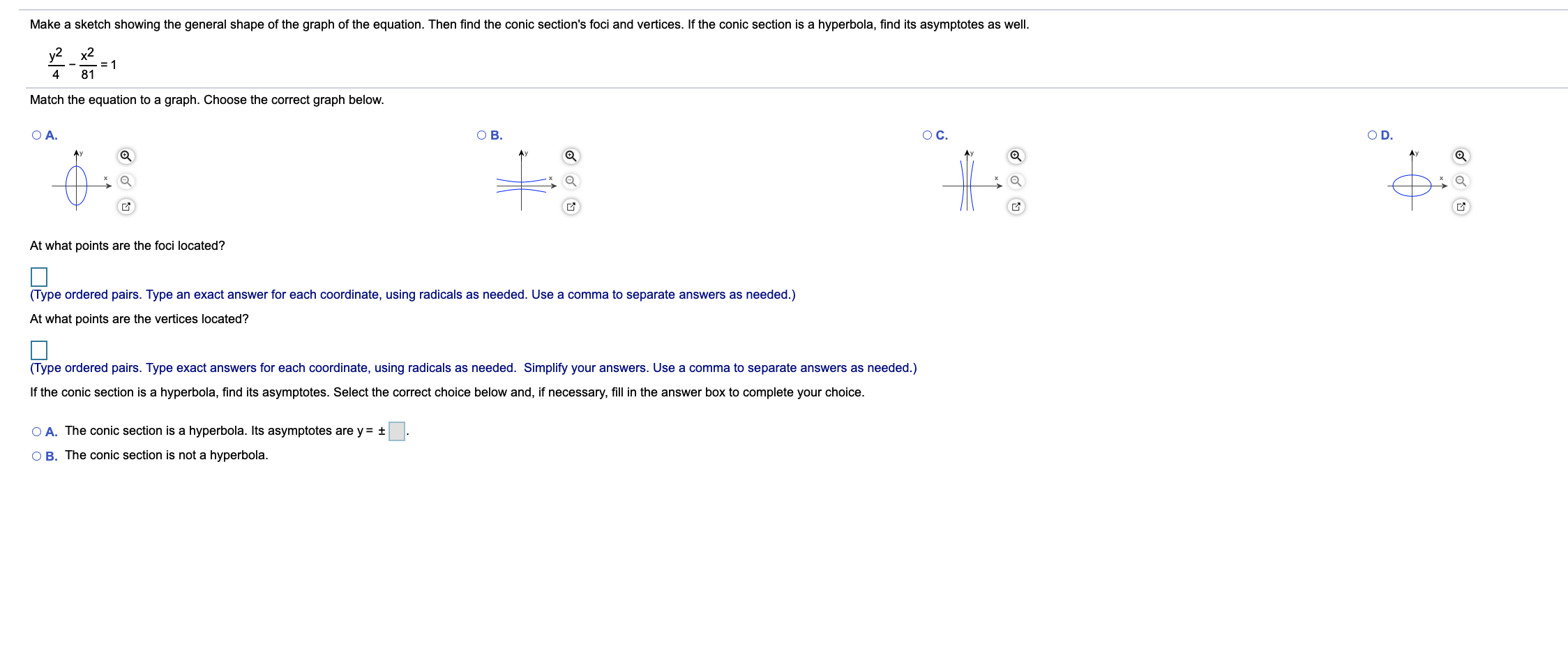Open graph A in larger view
The width and height of the screenshot is (1568, 654).
click(x=126, y=206)
